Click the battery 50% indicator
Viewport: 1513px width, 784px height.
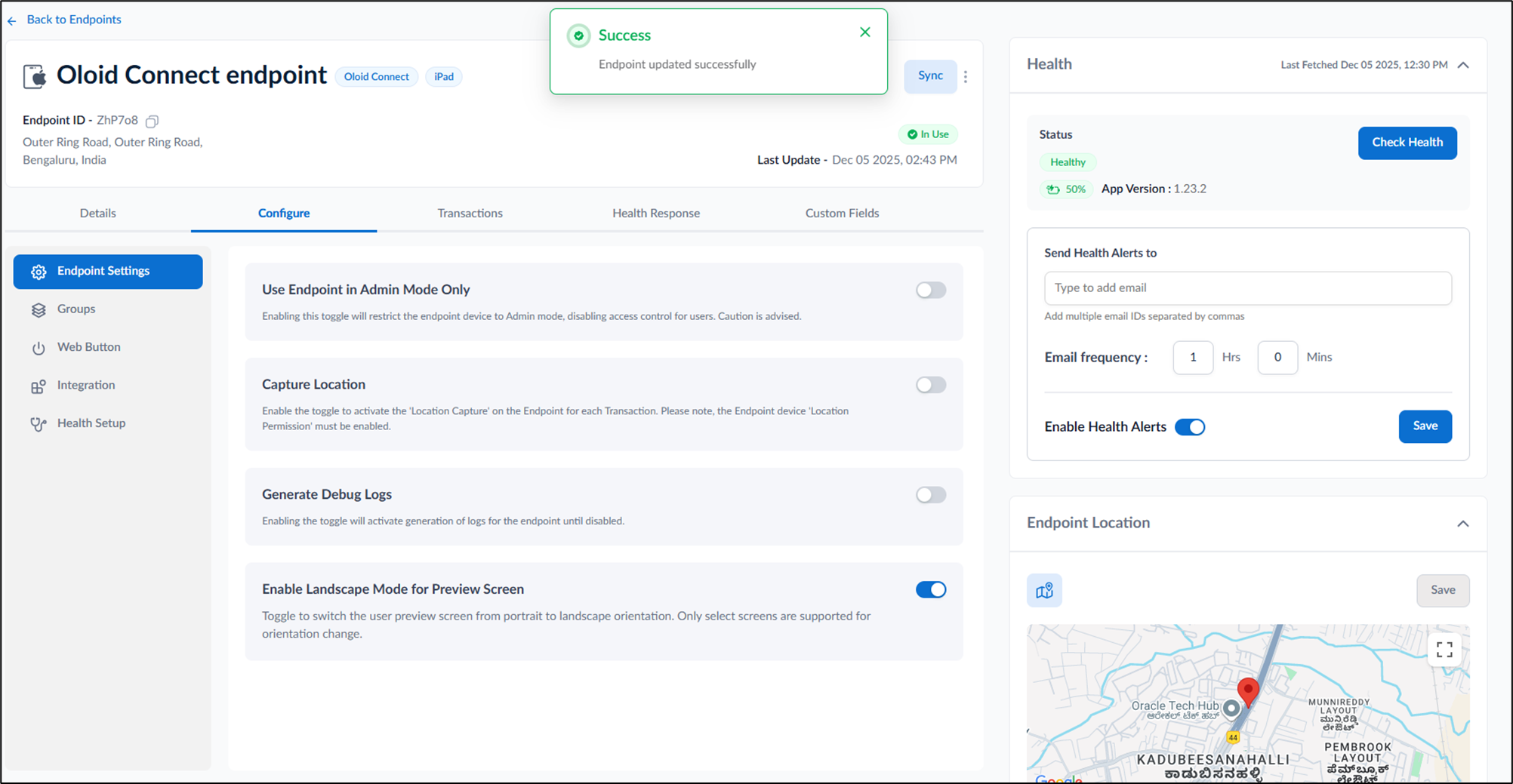1066,189
